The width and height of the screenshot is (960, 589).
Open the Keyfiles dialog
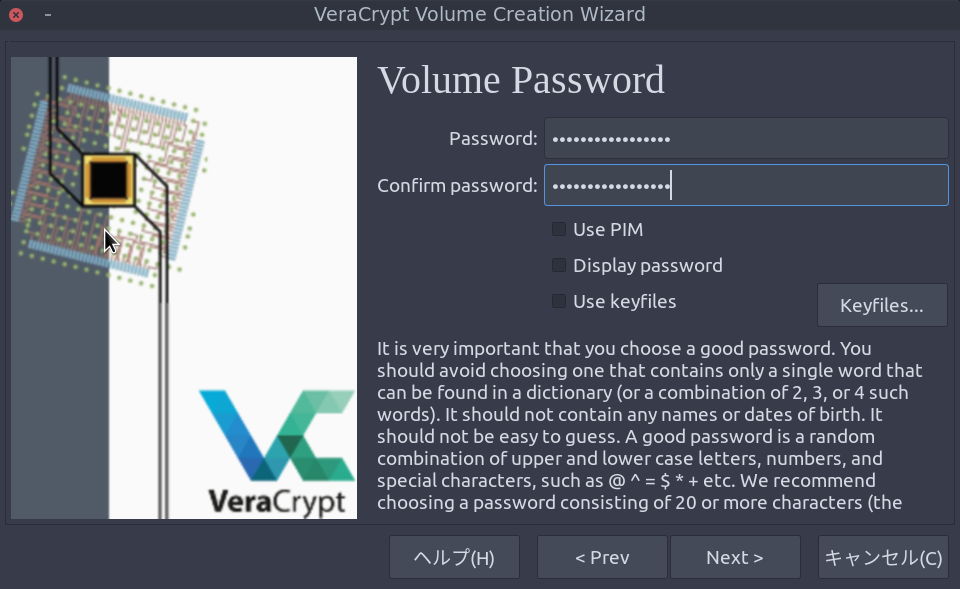click(882, 304)
